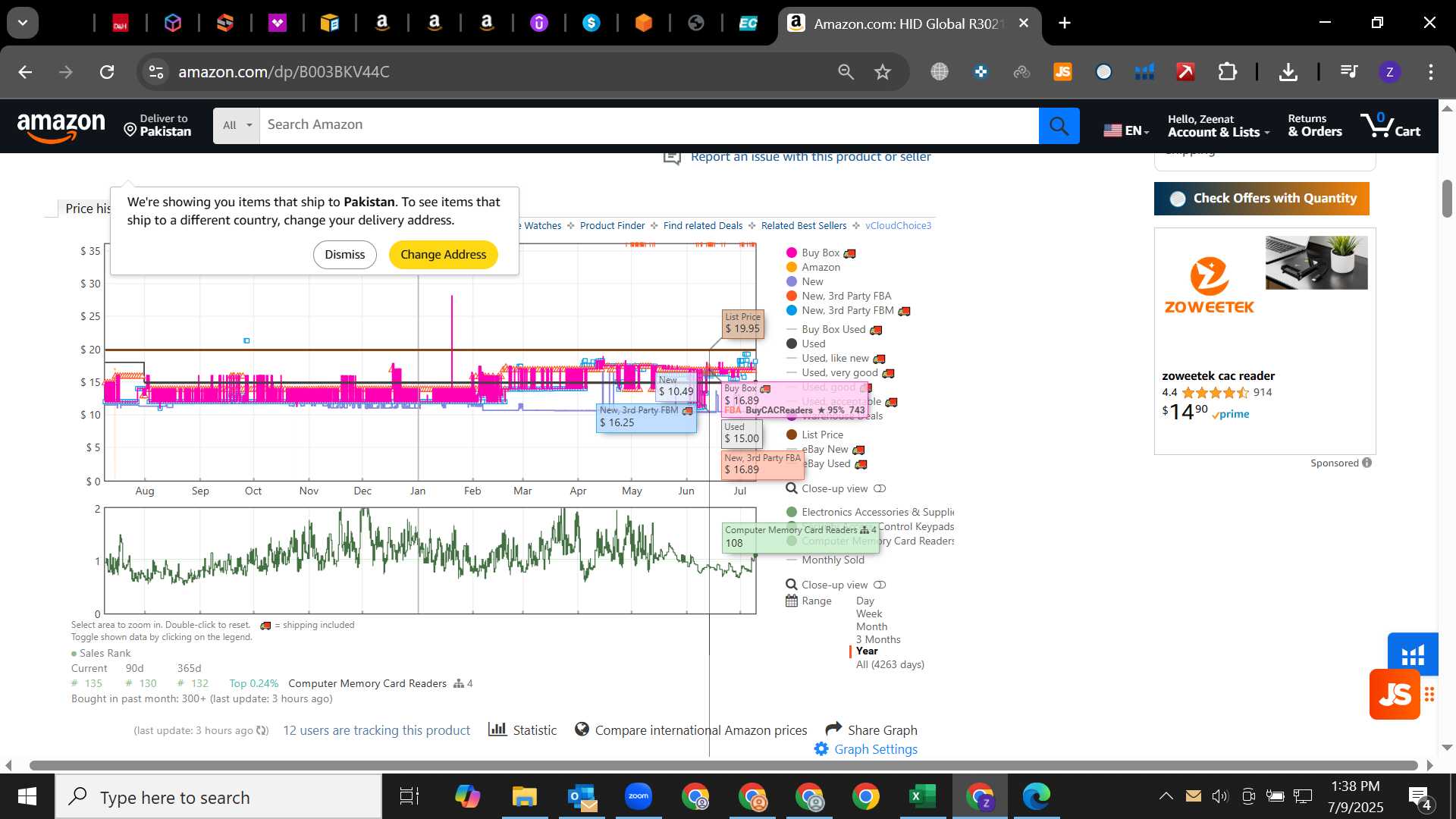
Task: Open Chrome three-dot menu
Action: tap(1431, 72)
